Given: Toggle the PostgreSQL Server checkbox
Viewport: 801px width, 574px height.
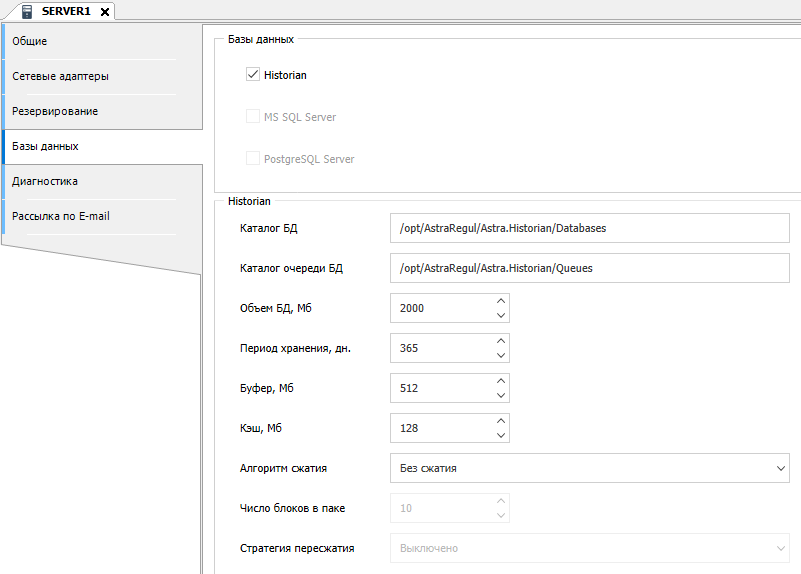Looking at the screenshot, I should tap(253, 159).
